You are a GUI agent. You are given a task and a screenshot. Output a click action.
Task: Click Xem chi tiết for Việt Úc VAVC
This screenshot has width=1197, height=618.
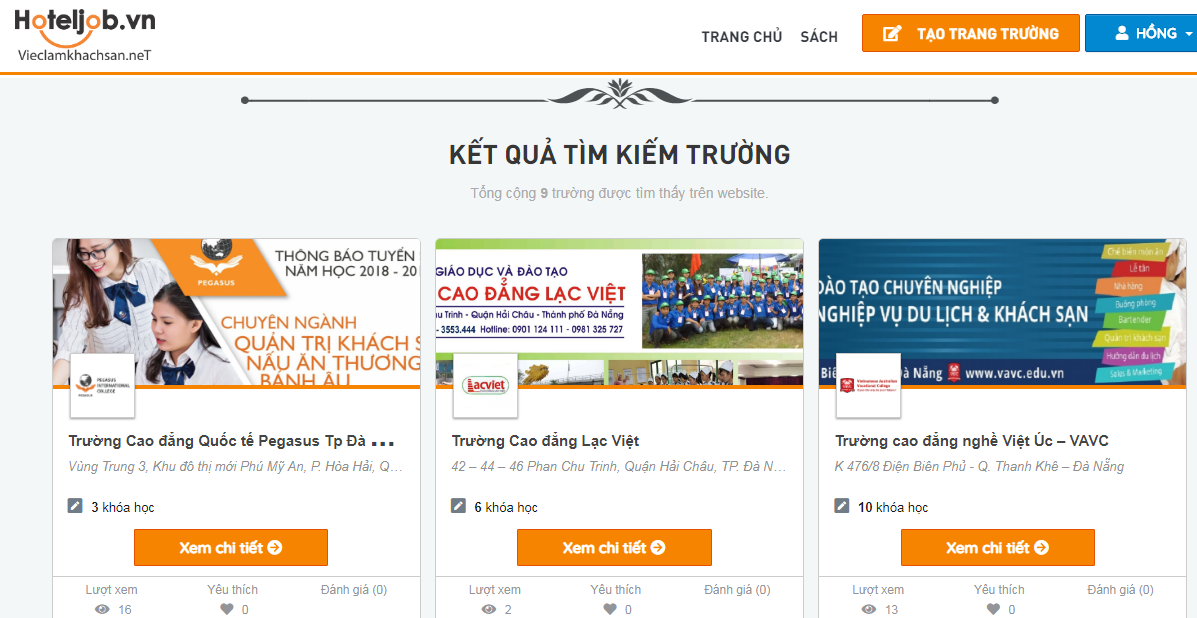tap(998, 548)
